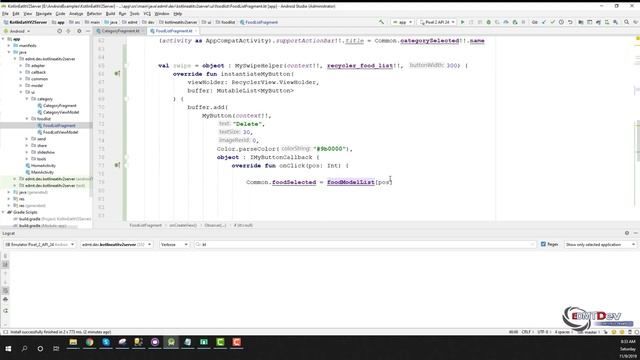Run the app with green play button

(462, 22)
